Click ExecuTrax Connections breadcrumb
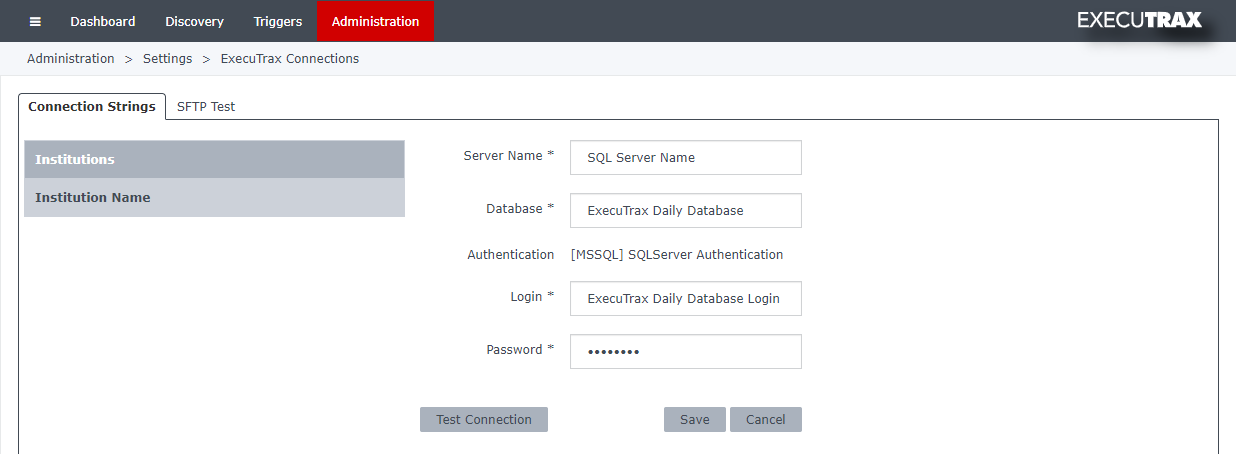This screenshot has height=454, width=1236. [x=290, y=59]
